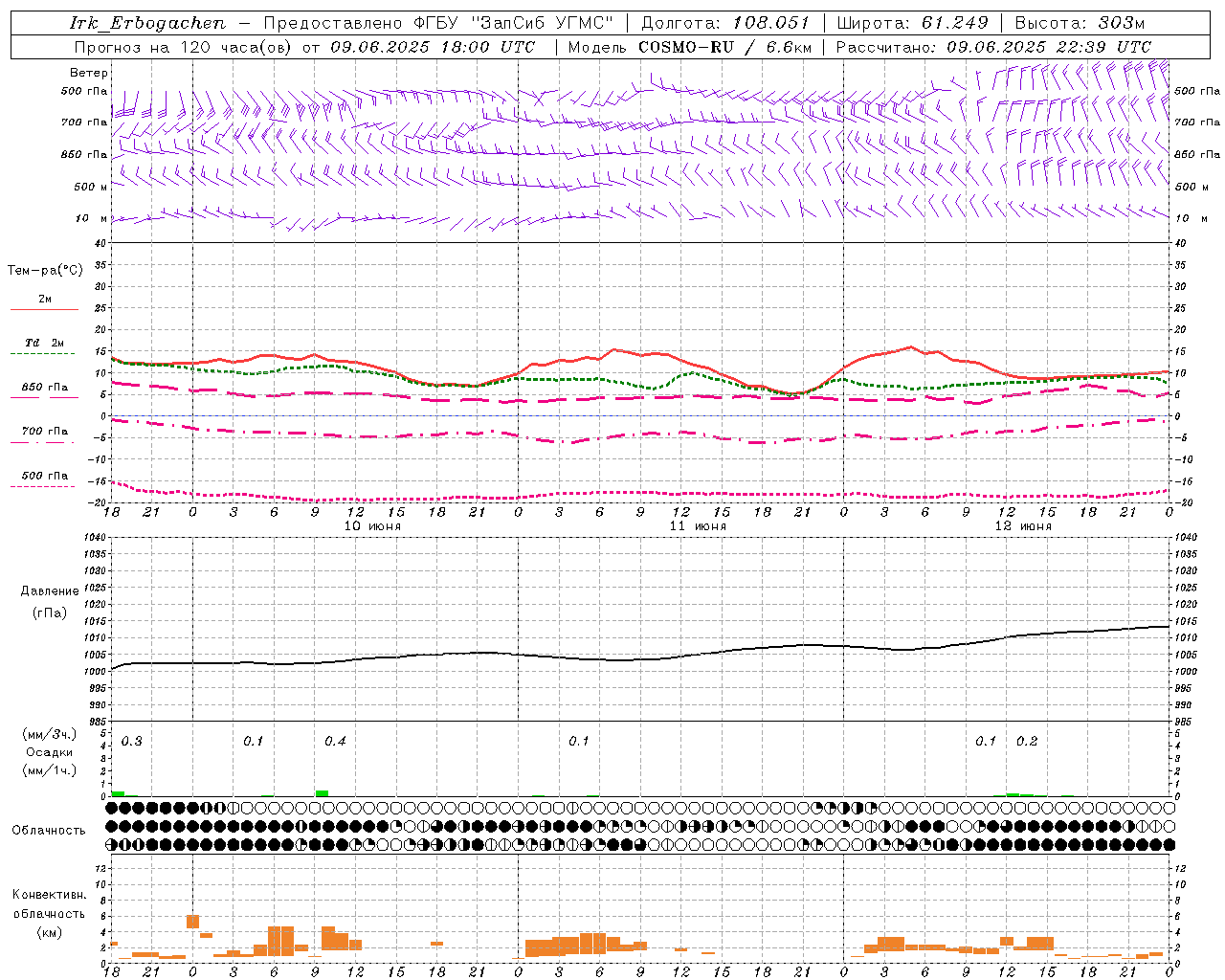The image size is (1225, 980).
Task: Click the left-side 10 м wind level label
Action: point(92,219)
